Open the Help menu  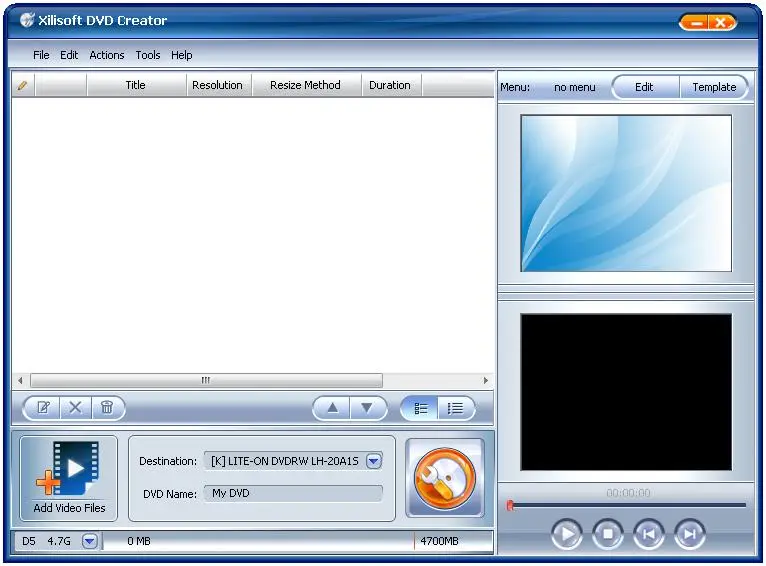[x=181, y=55]
